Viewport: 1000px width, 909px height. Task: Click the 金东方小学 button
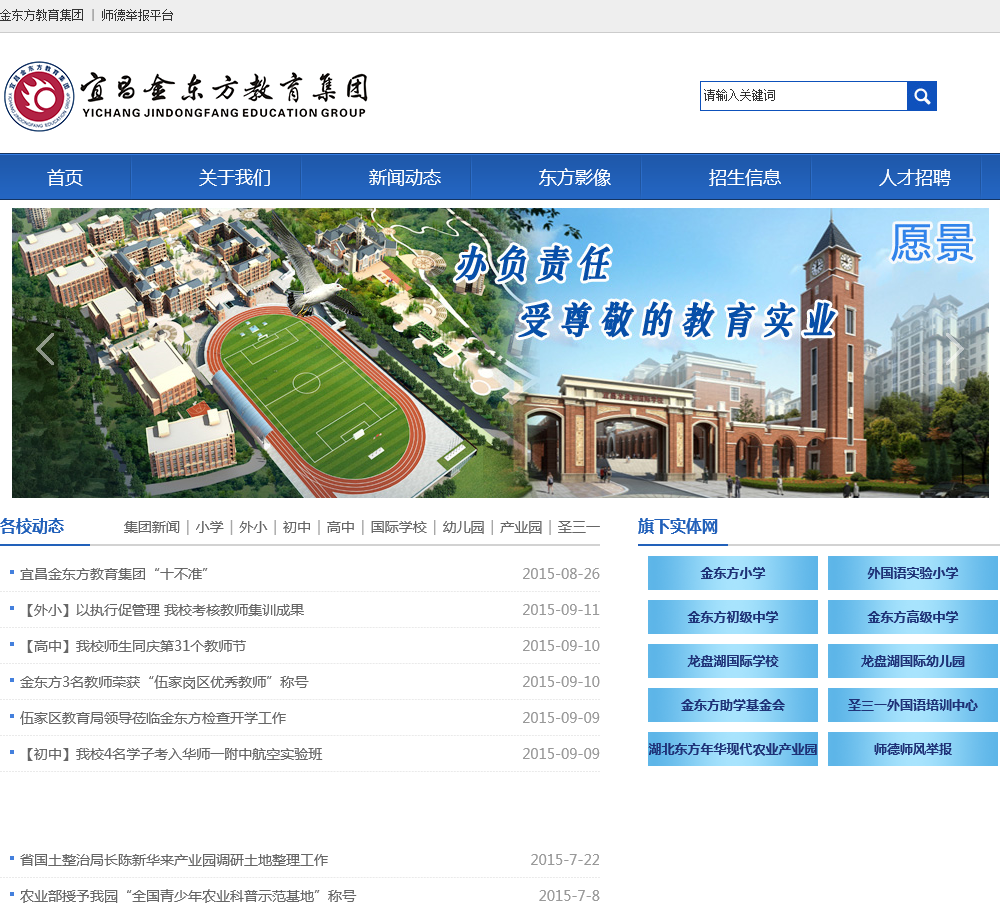pos(732,573)
